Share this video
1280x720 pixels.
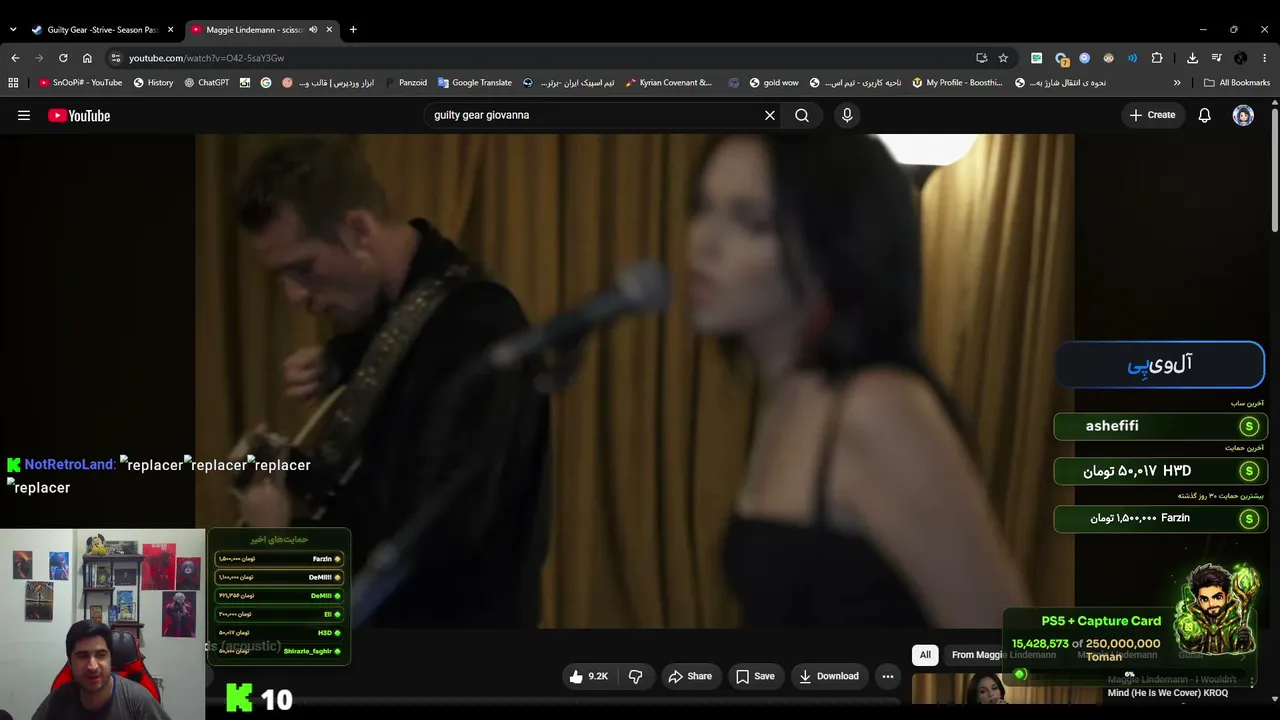click(690, 676)
